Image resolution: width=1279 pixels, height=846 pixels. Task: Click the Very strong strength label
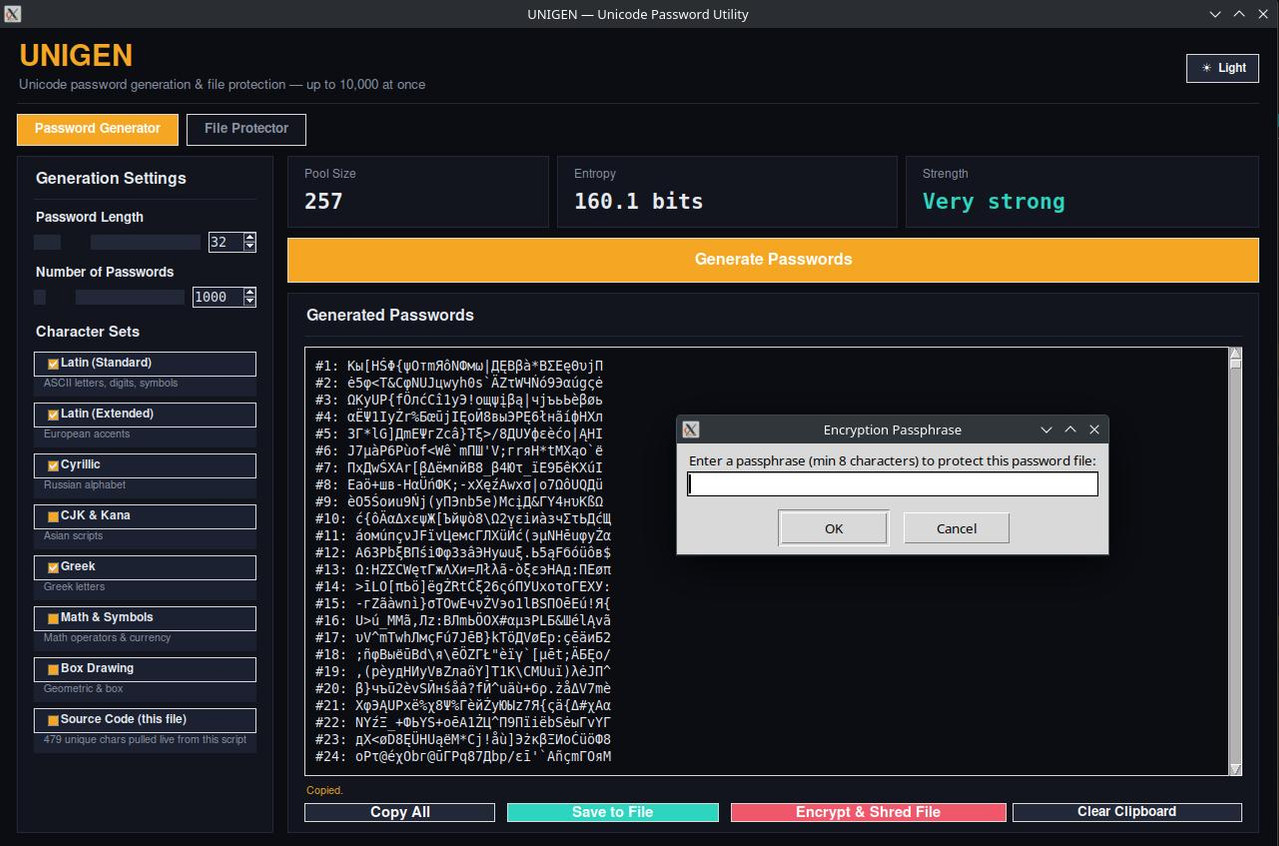[994, 201]
